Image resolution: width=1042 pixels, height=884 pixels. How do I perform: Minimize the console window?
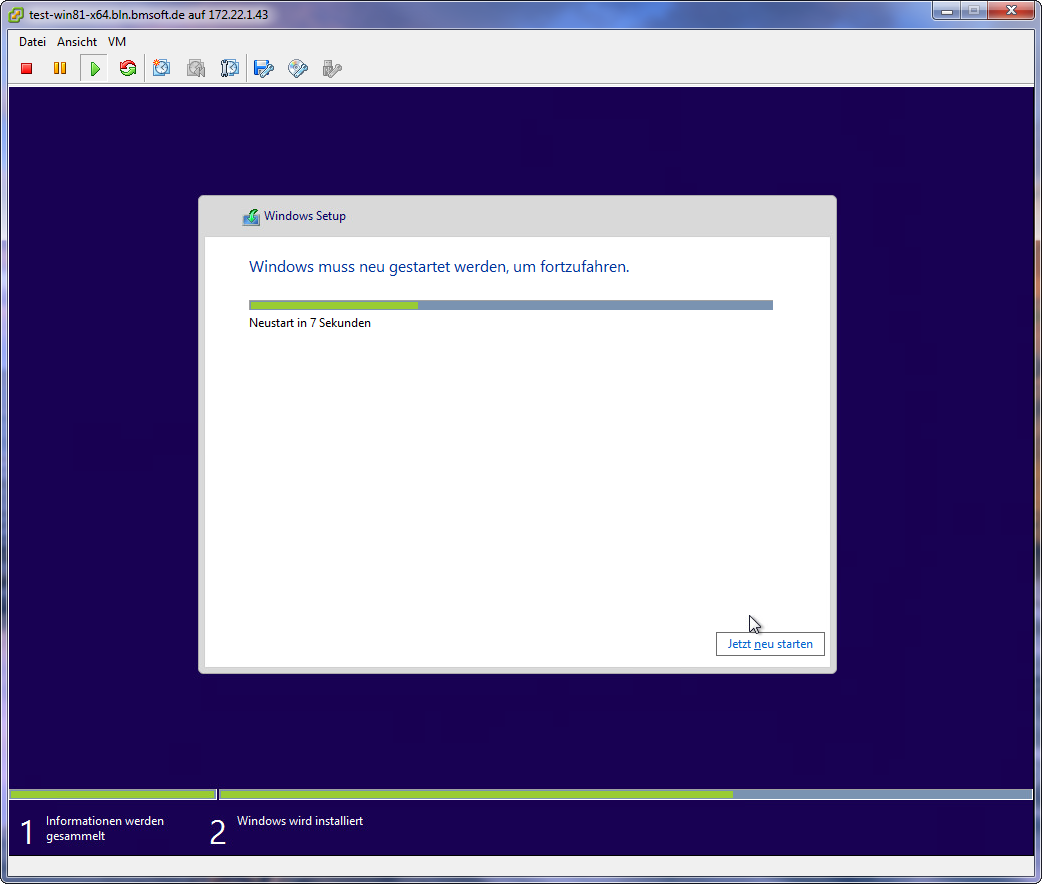coord(947,11)
